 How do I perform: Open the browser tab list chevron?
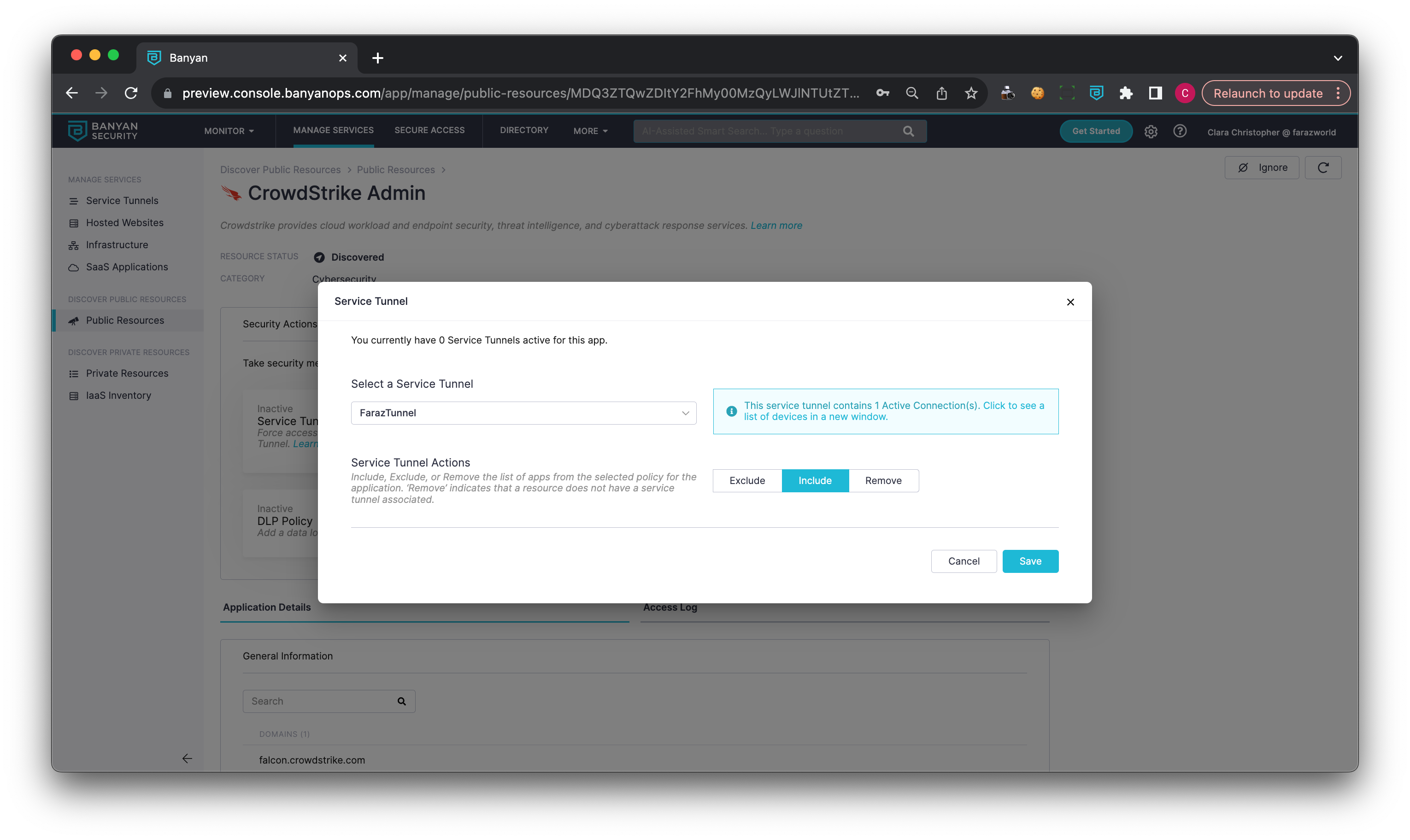tap(1338, 58)
